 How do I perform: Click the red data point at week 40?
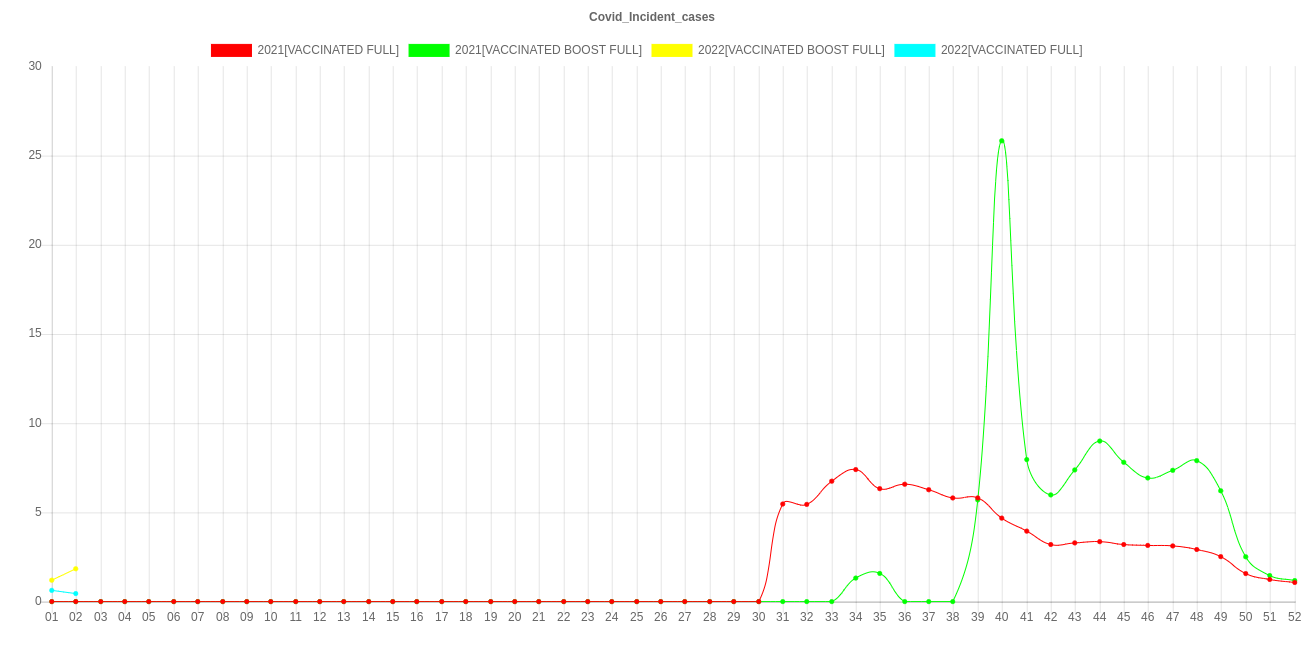pos(1002,518)
